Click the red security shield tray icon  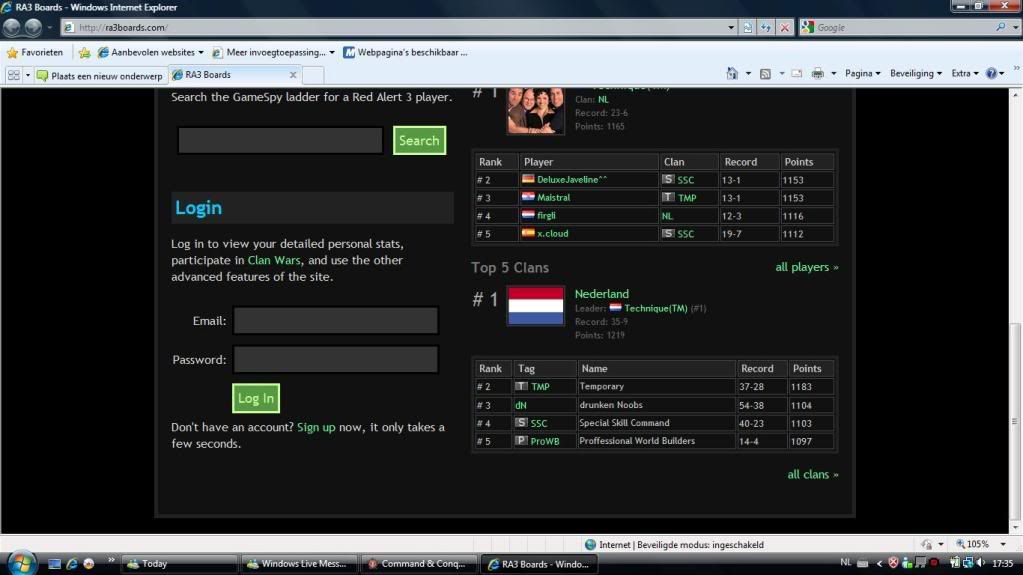893,563
